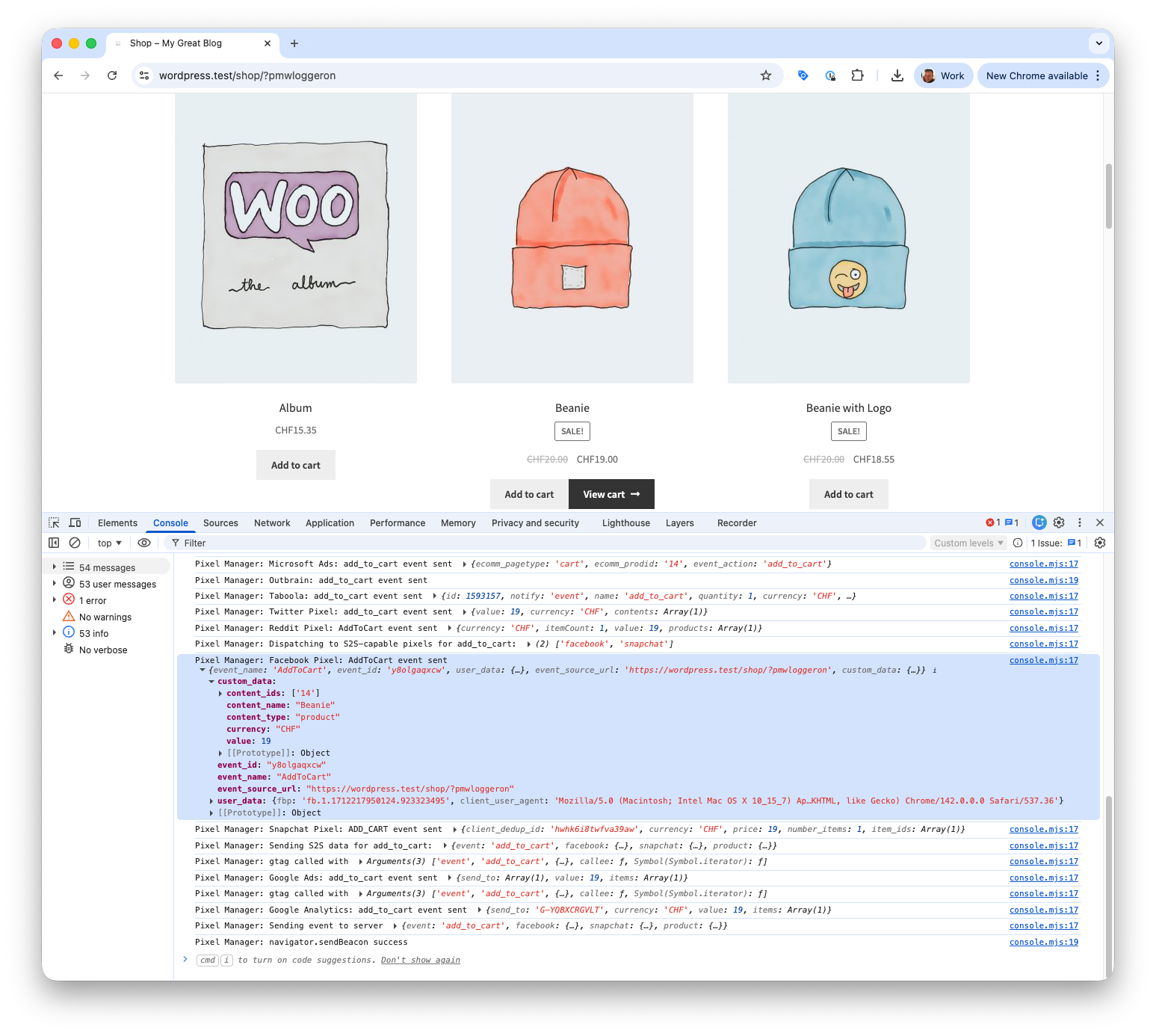Click the console.mjs:19 source link
The width and height of the screenshot is (1156, 1036).
(x=1043, y=580)
